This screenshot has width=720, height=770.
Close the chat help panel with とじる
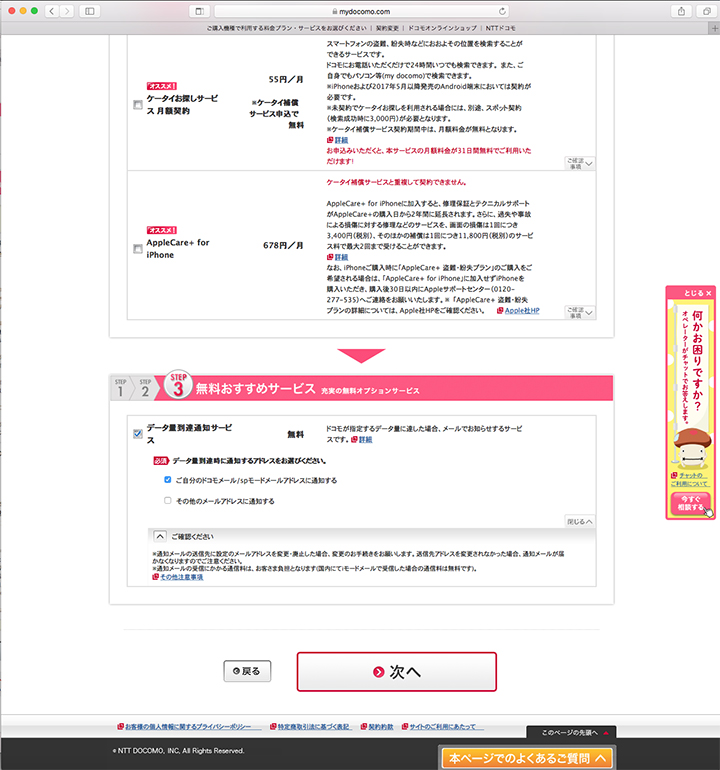coord(697,293)
